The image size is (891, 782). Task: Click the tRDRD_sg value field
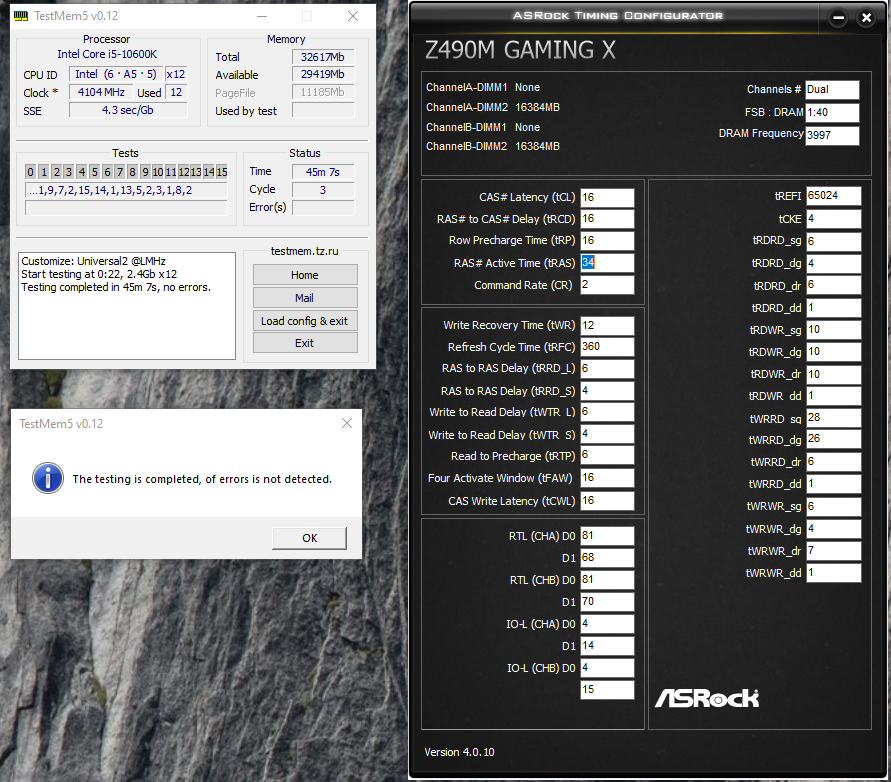[834, 242]
